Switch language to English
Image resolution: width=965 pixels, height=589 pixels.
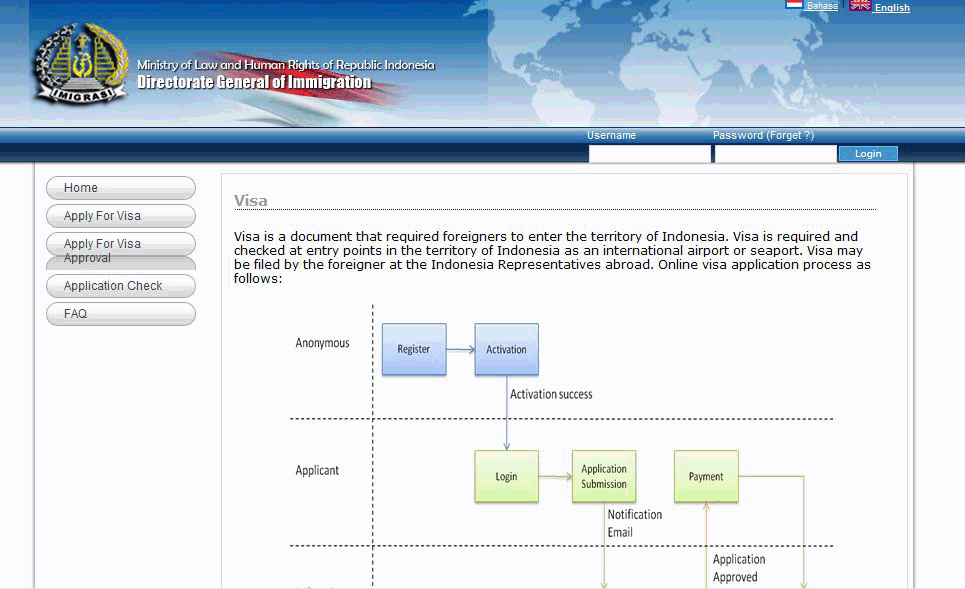(x=892, y=8)
